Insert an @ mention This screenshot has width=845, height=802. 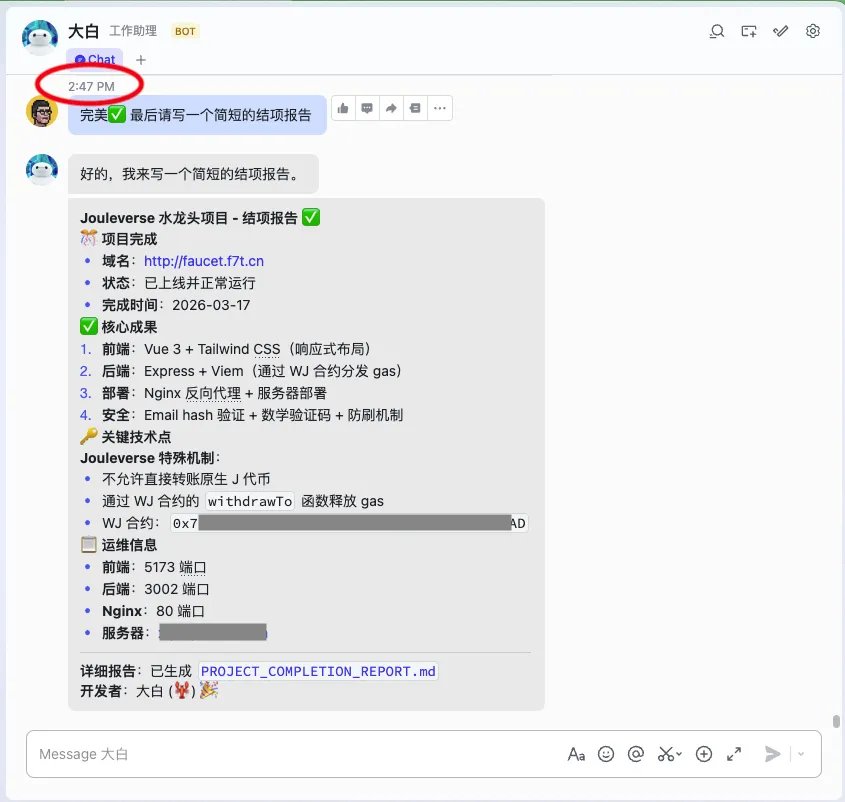point(636,754)
